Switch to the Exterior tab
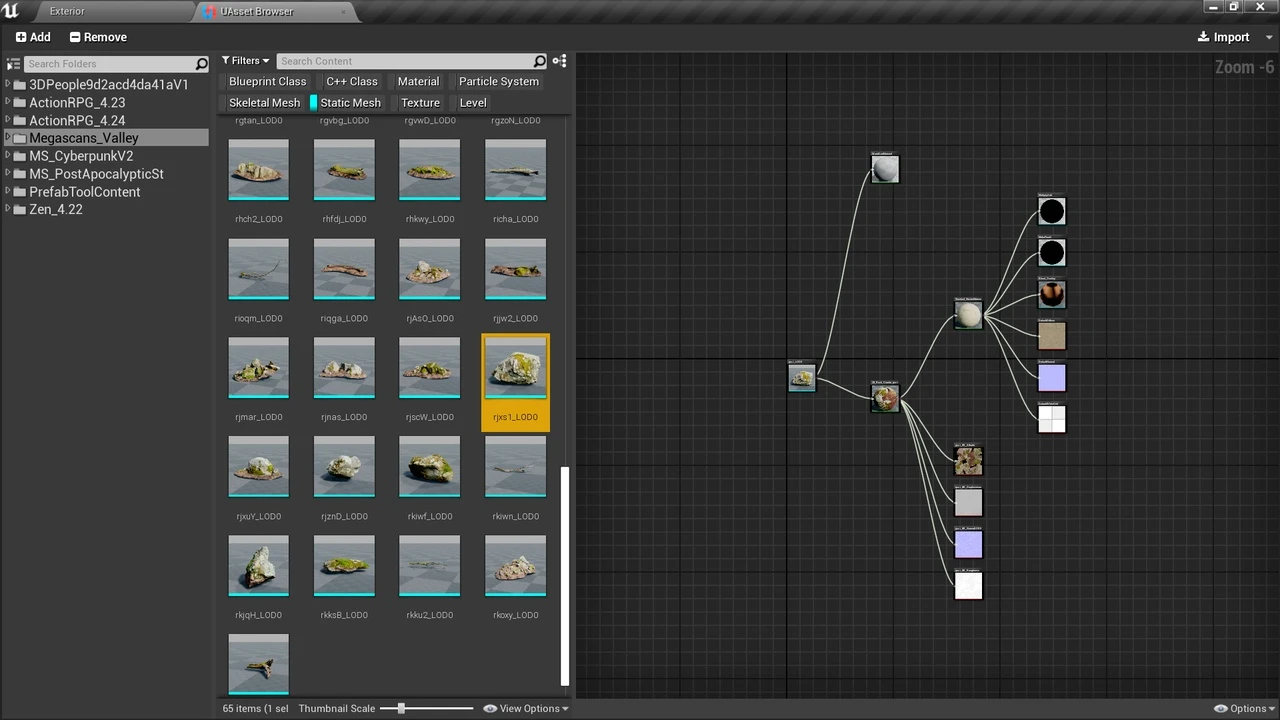This screenshot has width=1280, height=720. [67, 11]
